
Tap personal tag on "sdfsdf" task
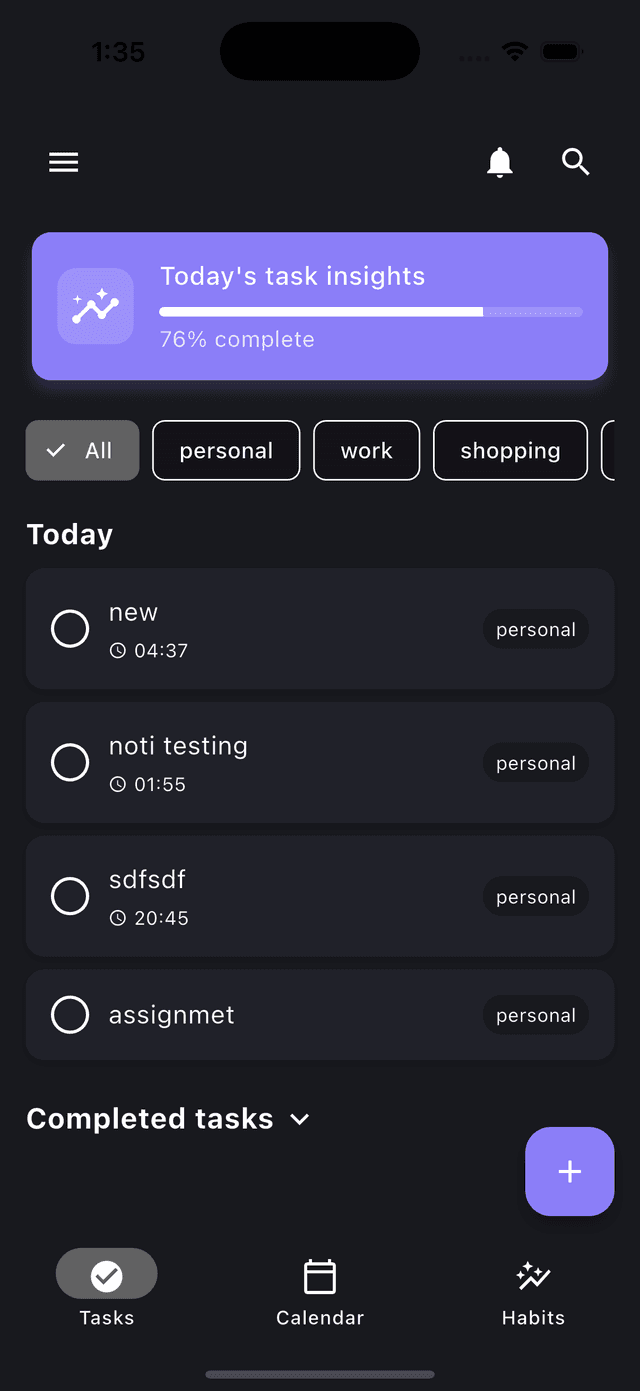[536, 897]
